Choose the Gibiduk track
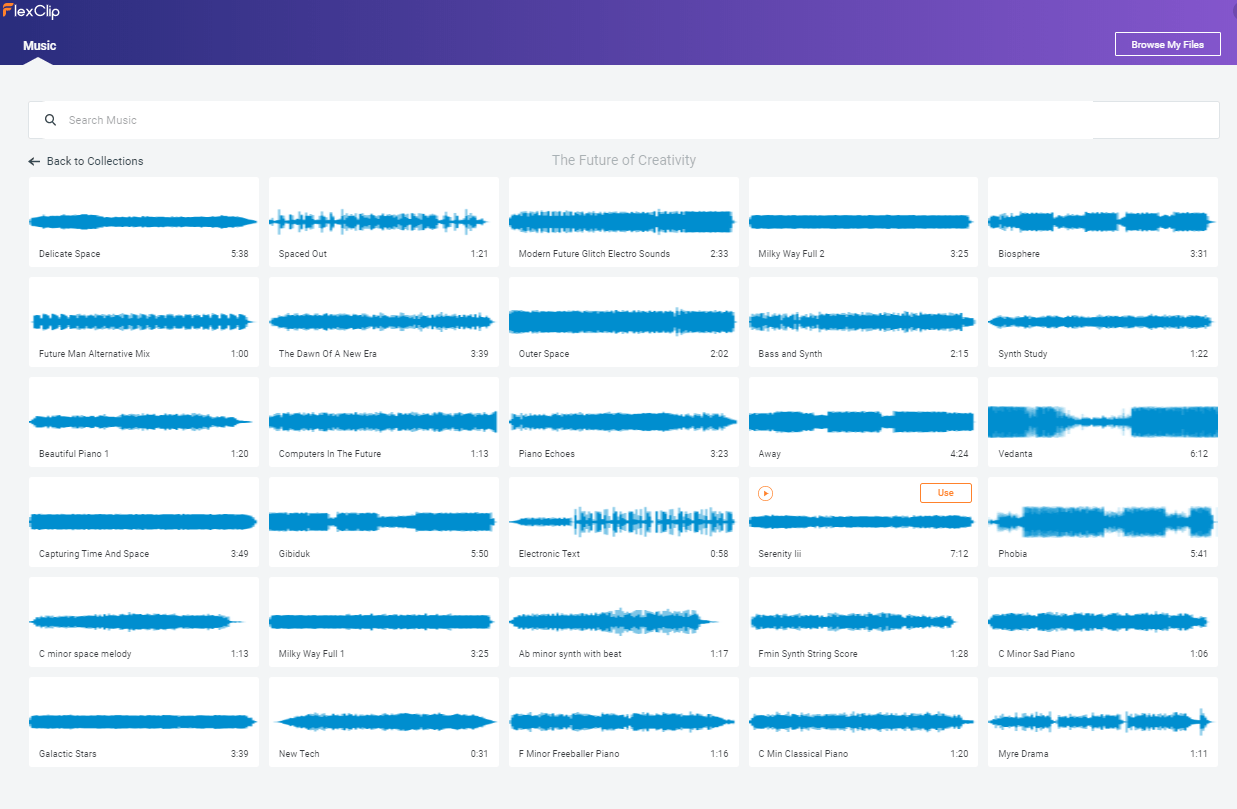This screenshot has height=809, width=1237. coord(384,522)
